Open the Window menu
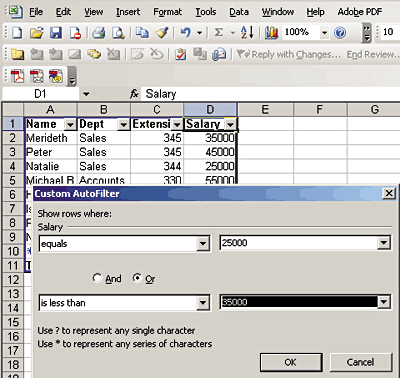400x378 pixels. point(278,12)
